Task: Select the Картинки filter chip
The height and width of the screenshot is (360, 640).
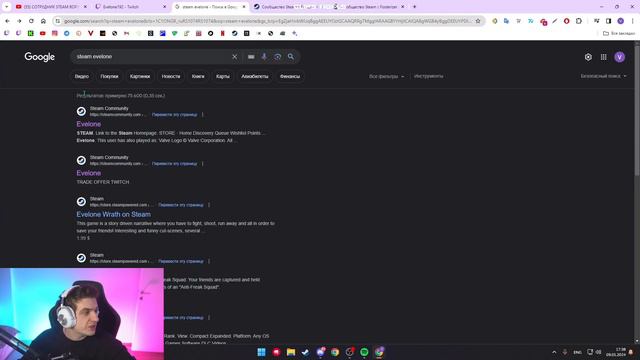Action: click(140, 76)
